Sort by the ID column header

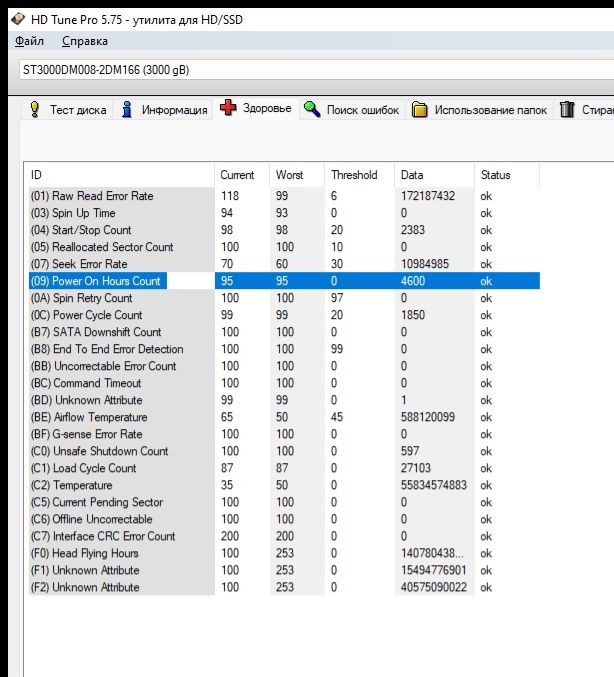click(x=119, y=175)
